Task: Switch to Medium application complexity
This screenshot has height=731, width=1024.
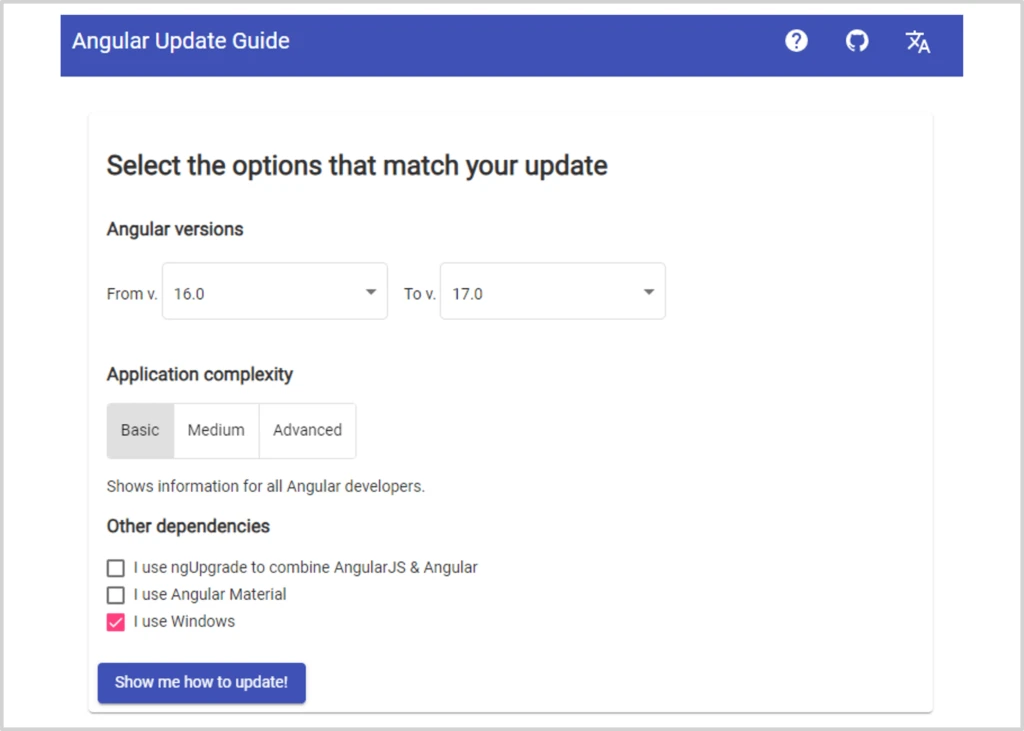Action: tap(216, 430)
